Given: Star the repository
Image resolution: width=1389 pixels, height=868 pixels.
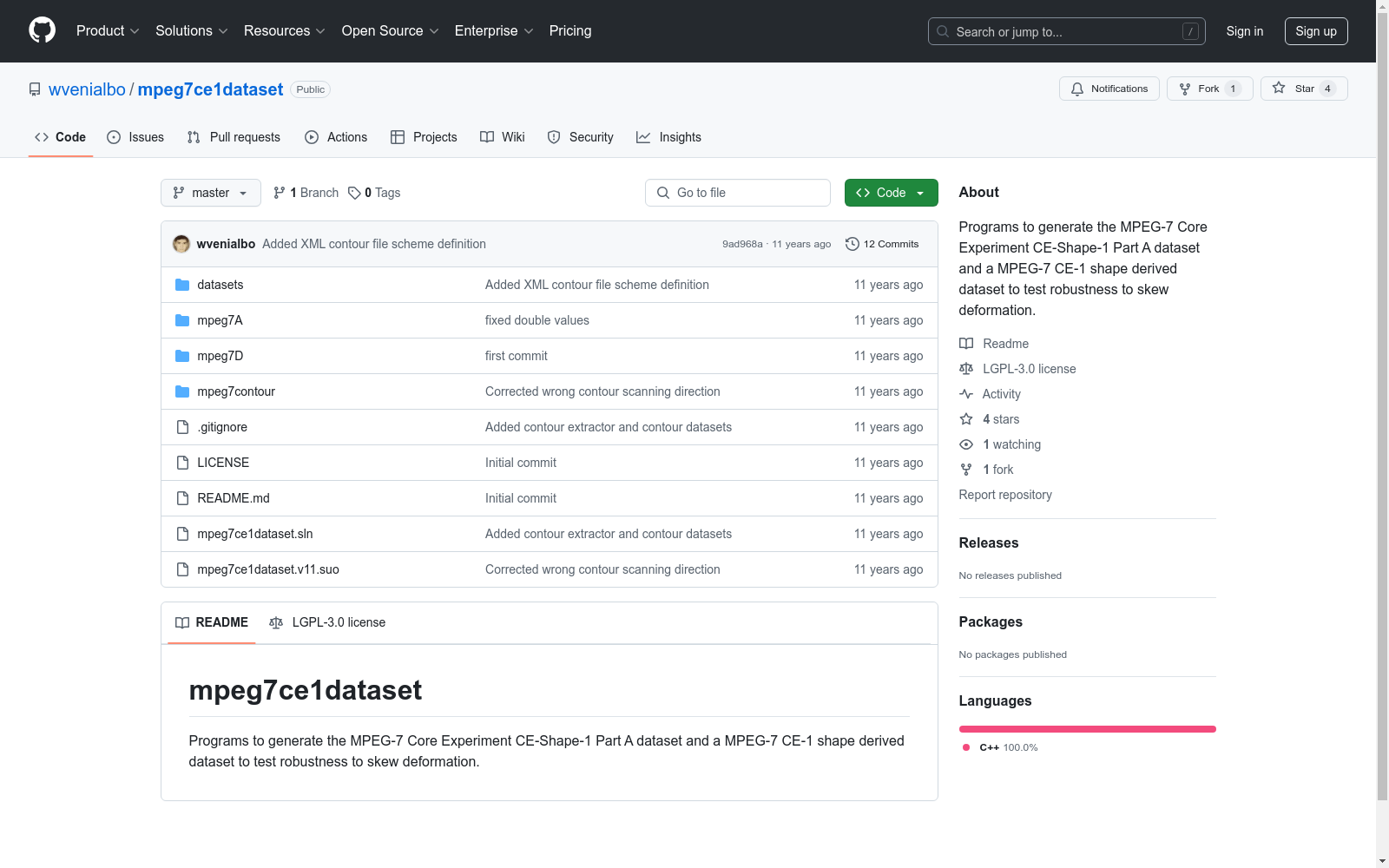Looking at the screenshot, I should (x=1304, y=89).
